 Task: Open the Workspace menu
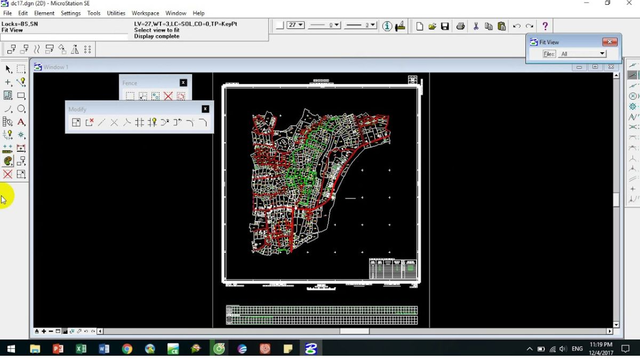(145, 13)
